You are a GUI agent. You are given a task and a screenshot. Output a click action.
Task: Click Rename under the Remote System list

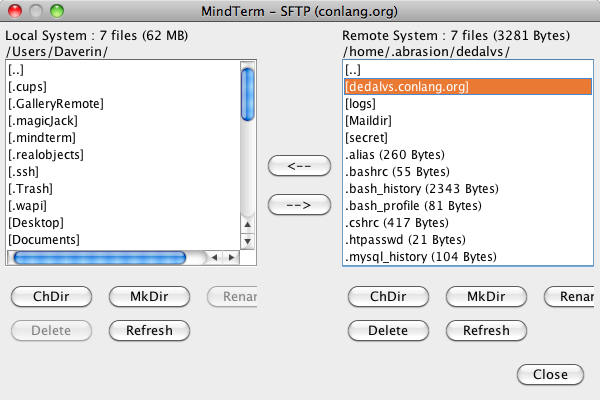point(569,297)
